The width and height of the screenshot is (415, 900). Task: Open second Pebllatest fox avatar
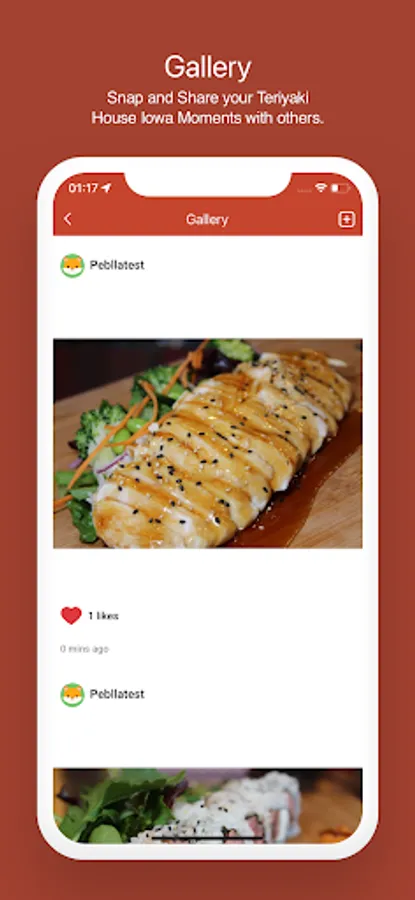pos(72,695)
